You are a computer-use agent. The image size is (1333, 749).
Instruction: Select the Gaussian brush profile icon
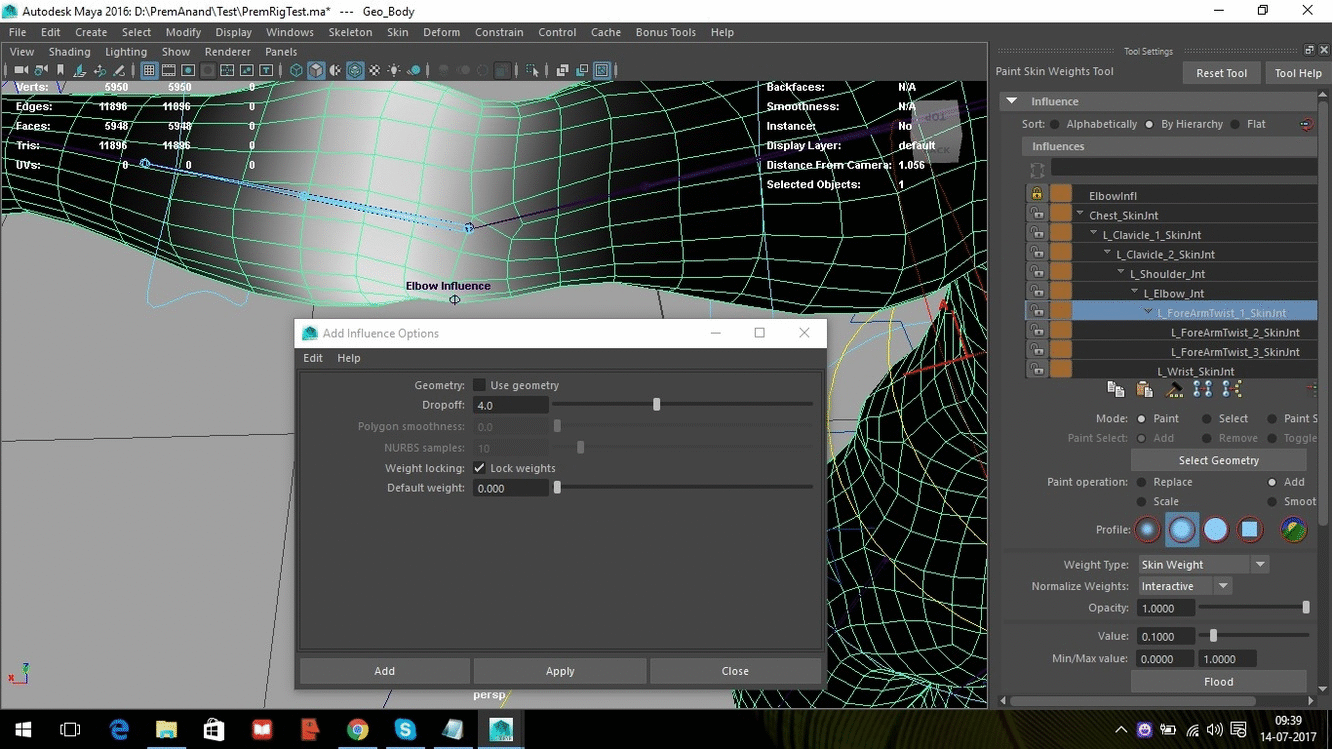click(1148, 530)
